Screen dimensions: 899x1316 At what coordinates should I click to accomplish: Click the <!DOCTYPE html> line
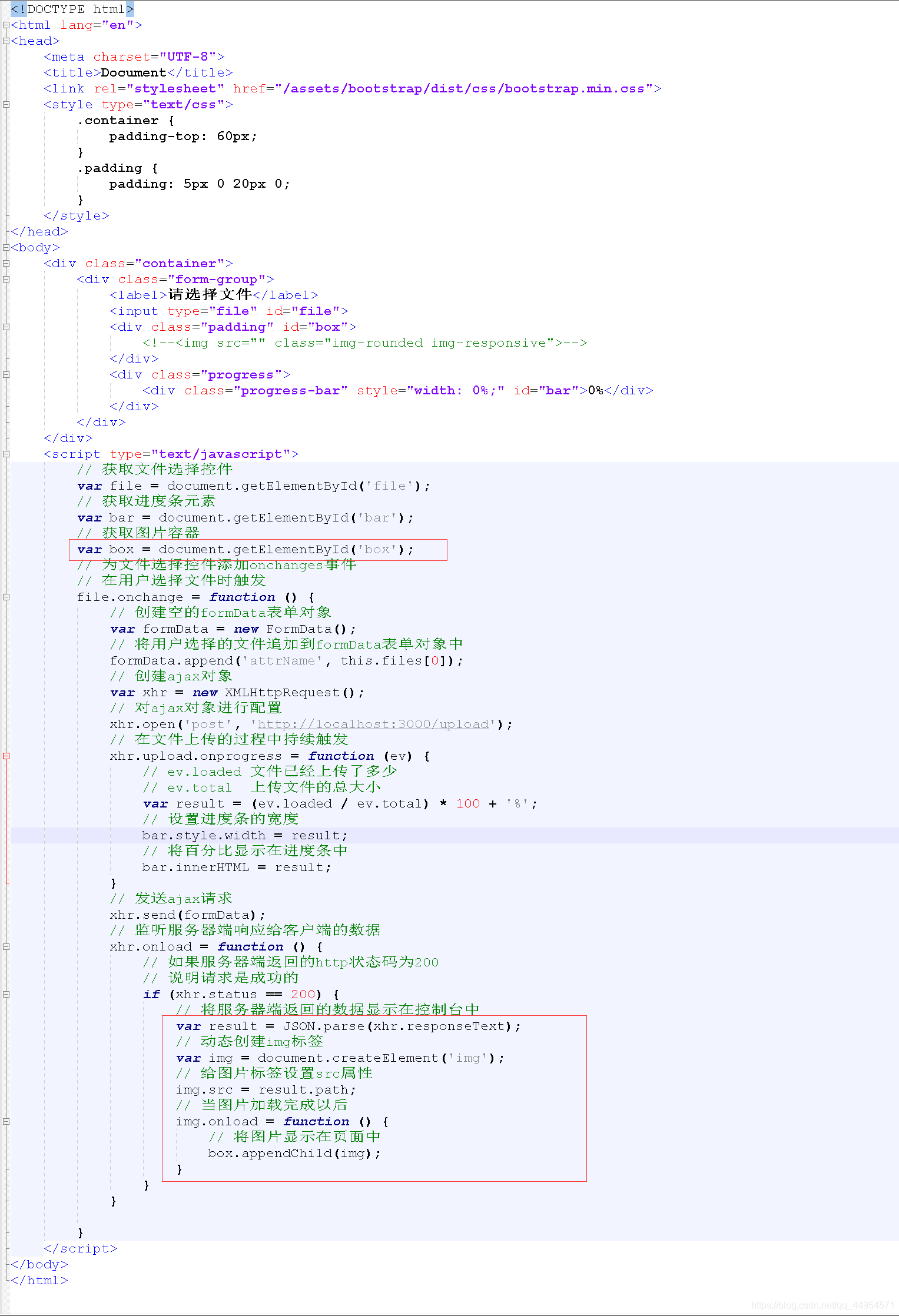(72, 9)
